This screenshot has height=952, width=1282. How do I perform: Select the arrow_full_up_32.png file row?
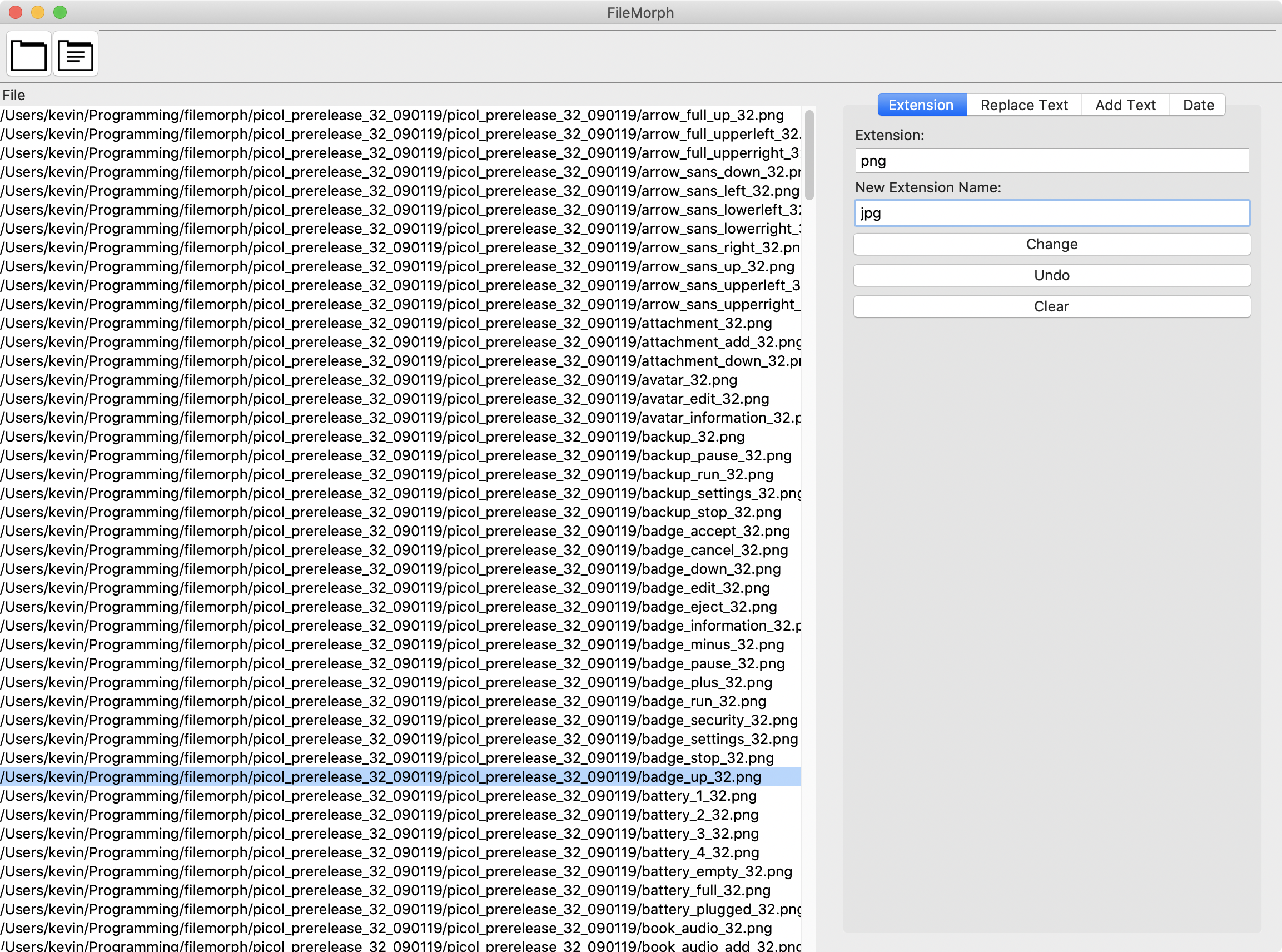400,115
